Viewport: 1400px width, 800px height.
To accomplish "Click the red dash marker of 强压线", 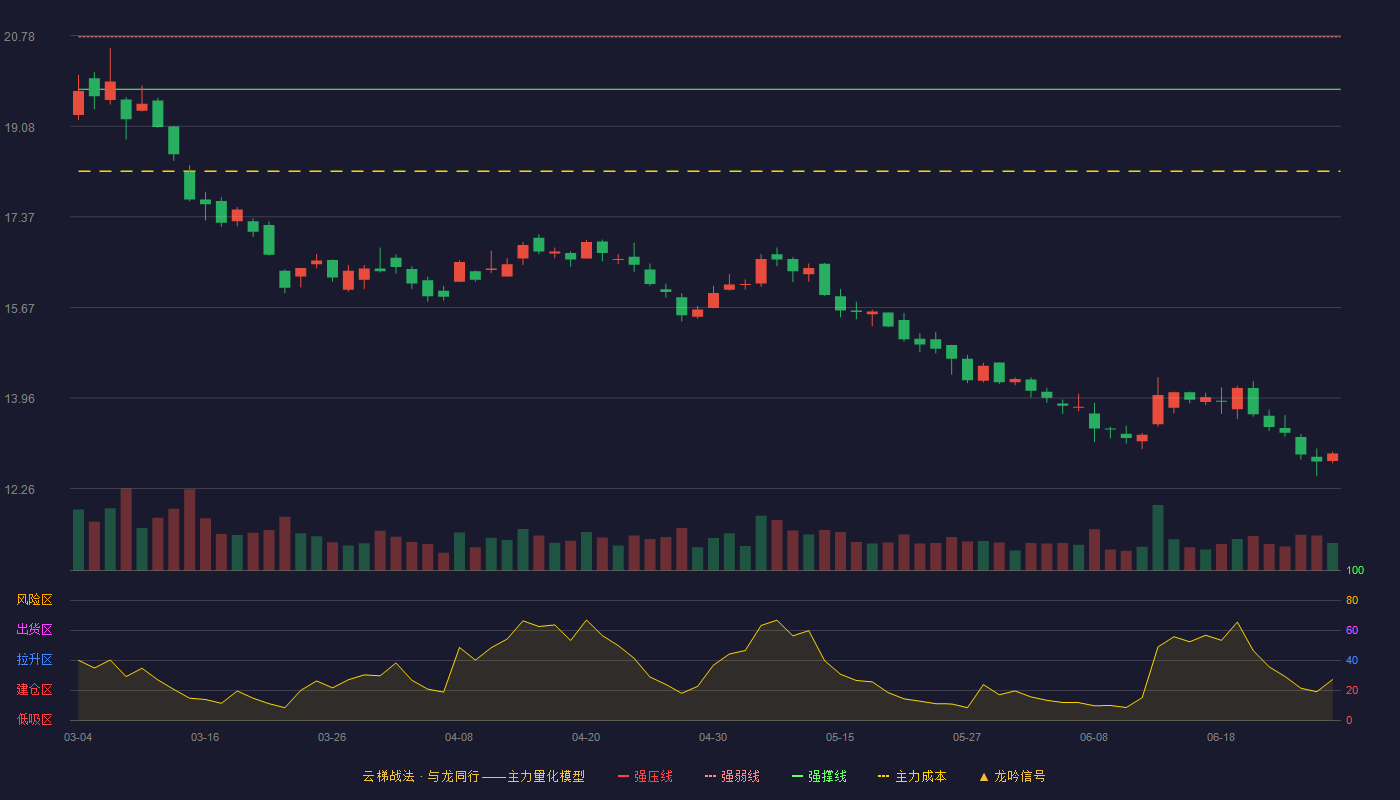I will point(623,776).
